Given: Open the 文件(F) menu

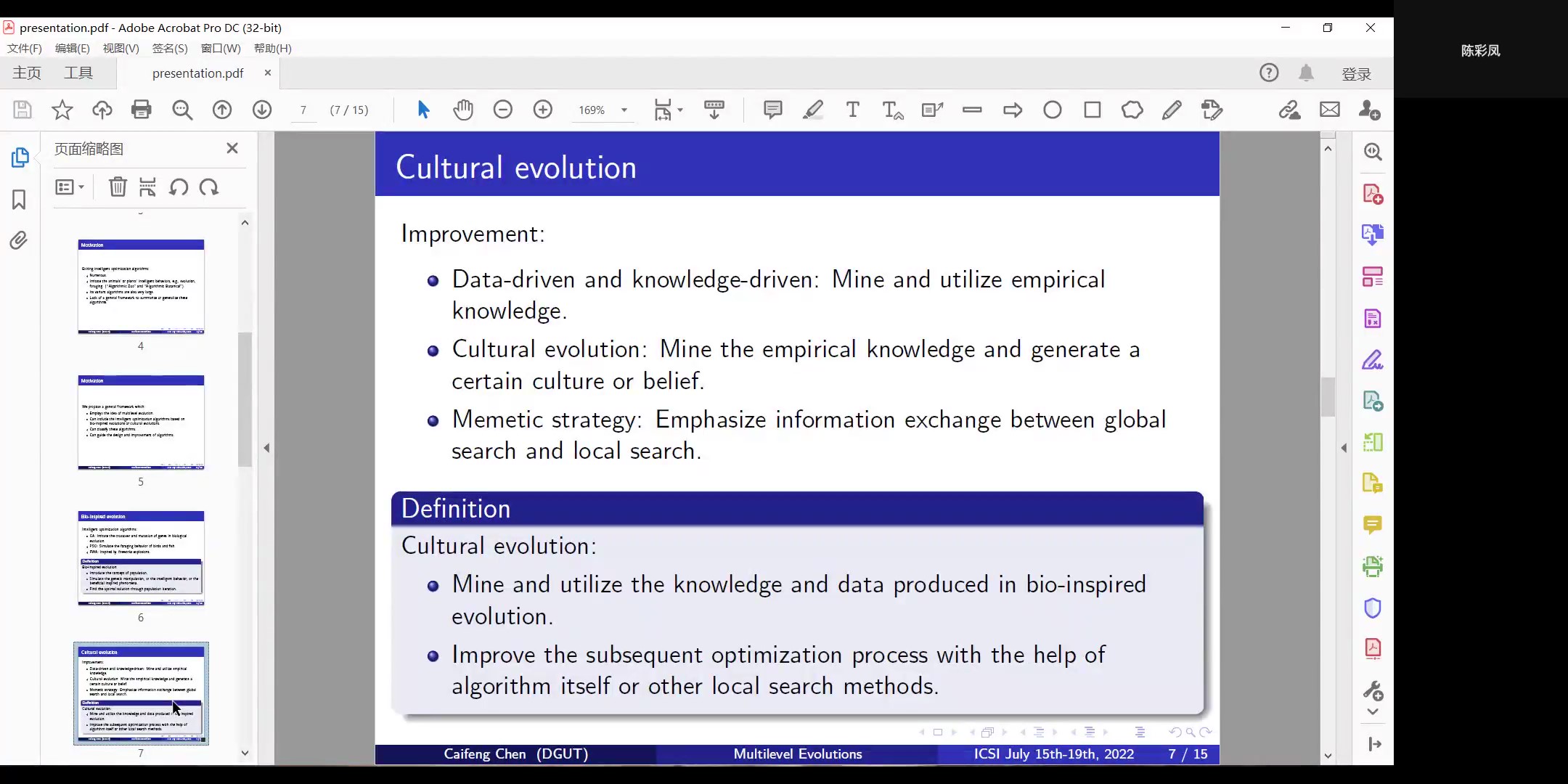Looking at the screenshot, I should pos(25,48).
